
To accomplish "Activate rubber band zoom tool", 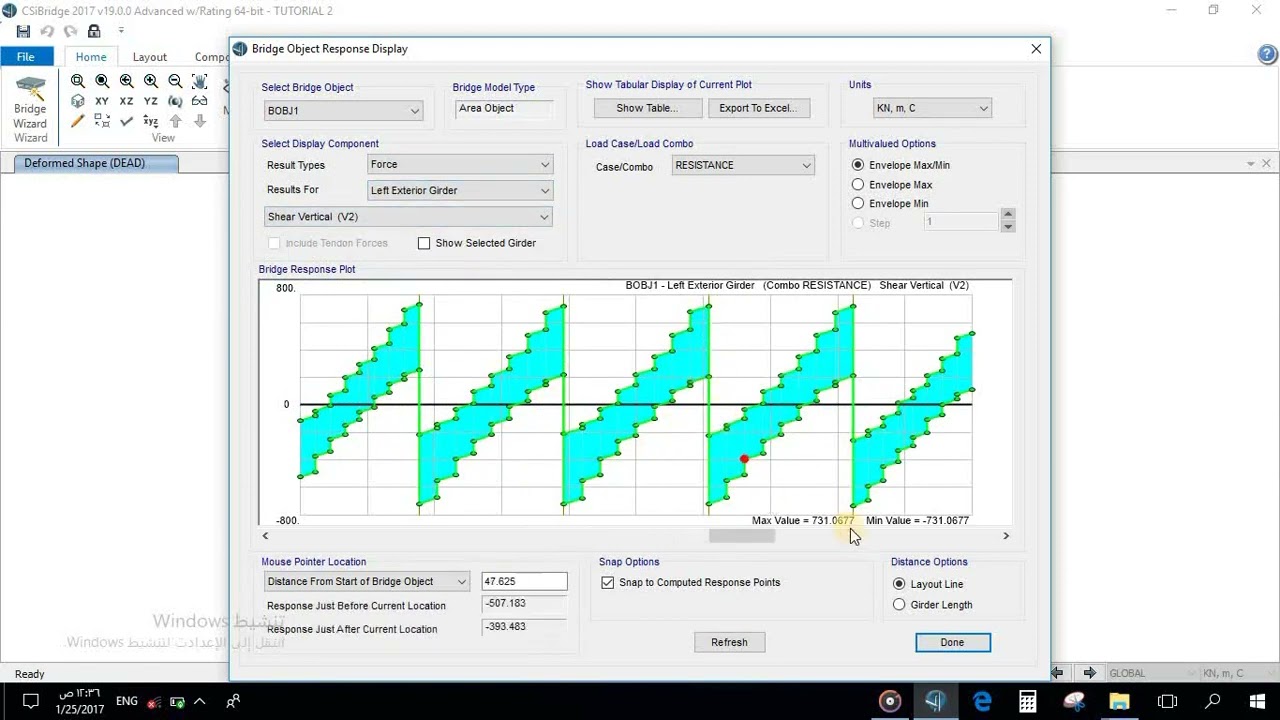I will click(x=78, y=81).
